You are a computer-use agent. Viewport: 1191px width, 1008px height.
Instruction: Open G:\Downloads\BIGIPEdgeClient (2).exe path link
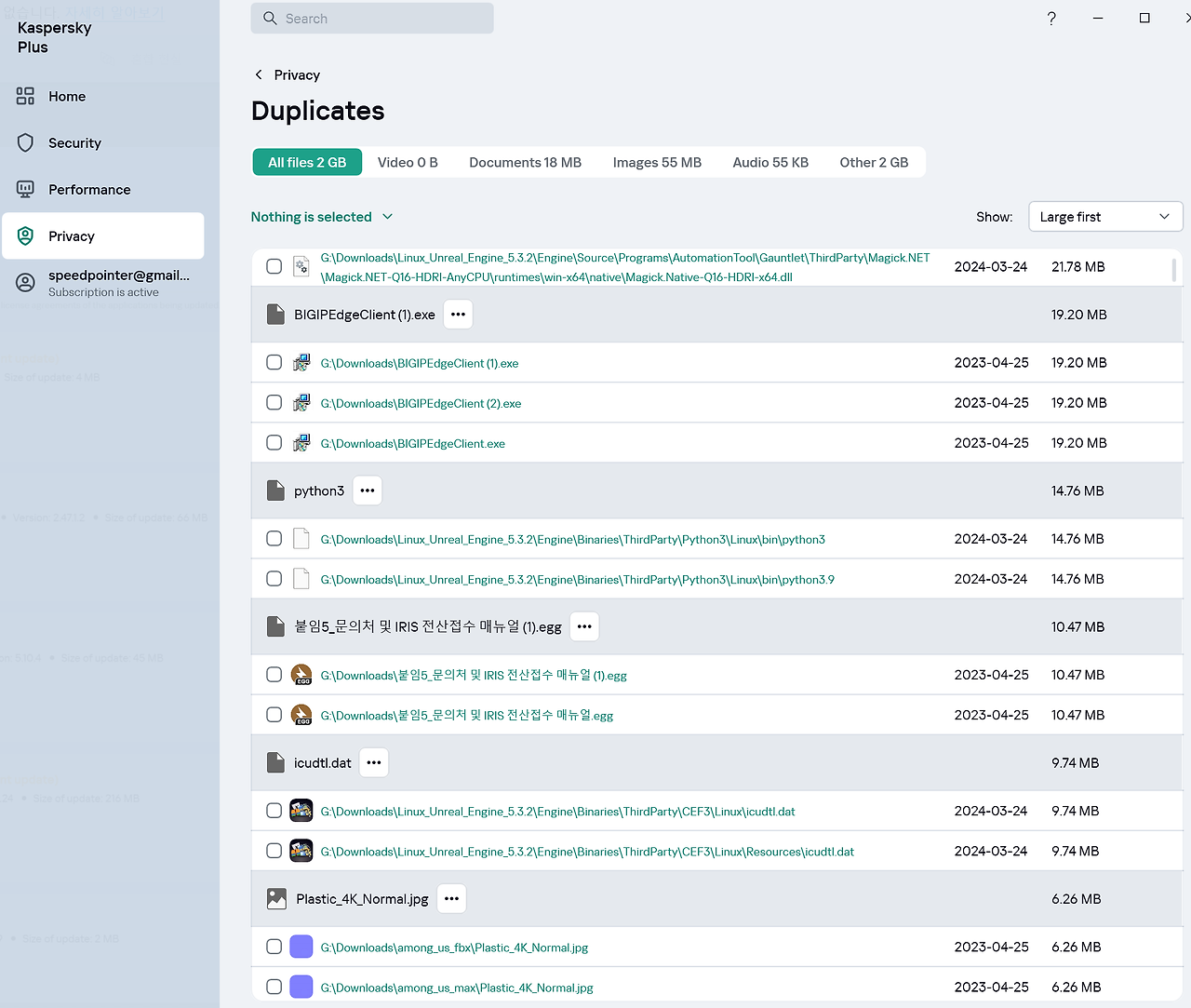point(421,403)
